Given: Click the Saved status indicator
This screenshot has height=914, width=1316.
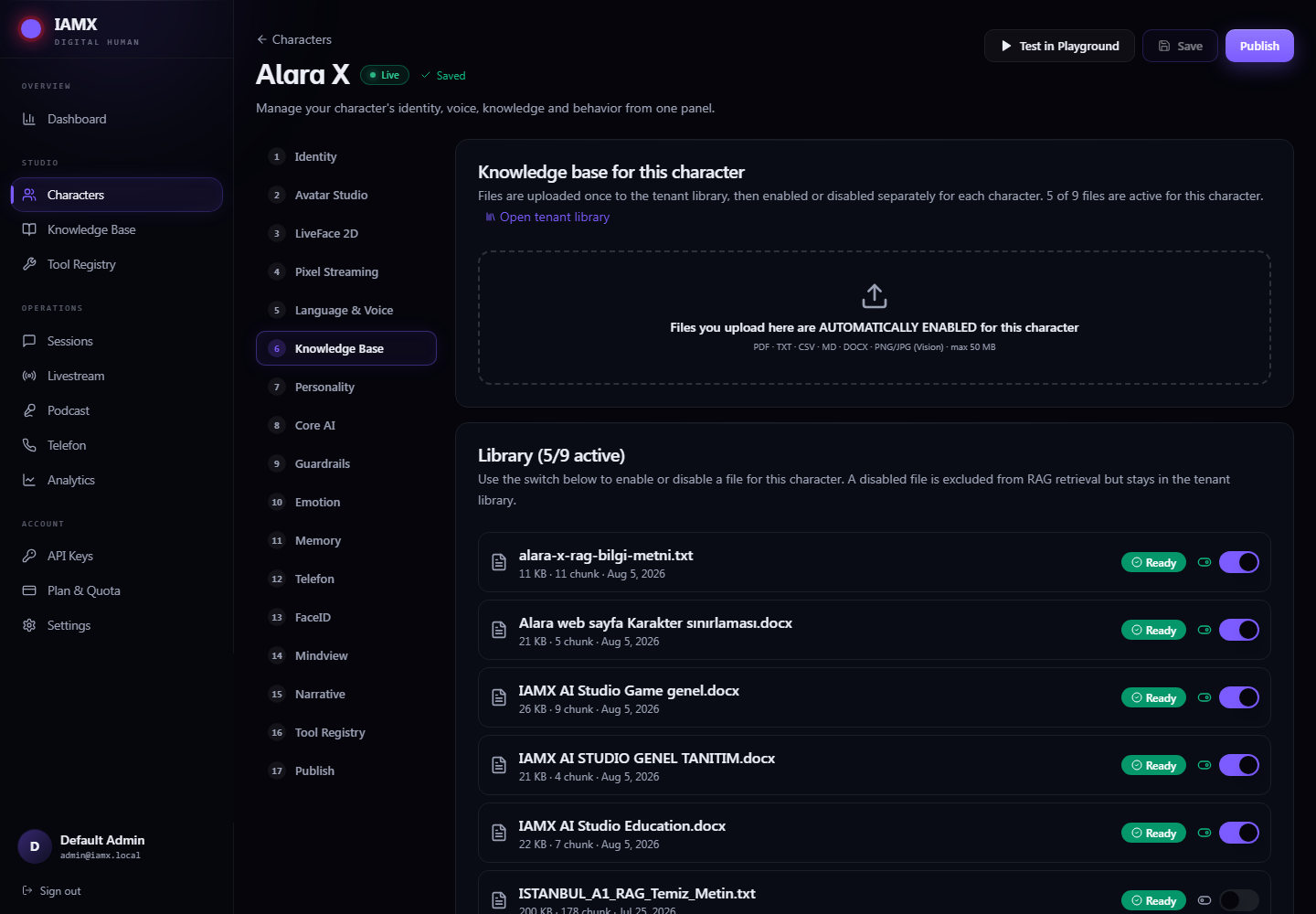Looking at the screenshot, I should click(443, 76).
